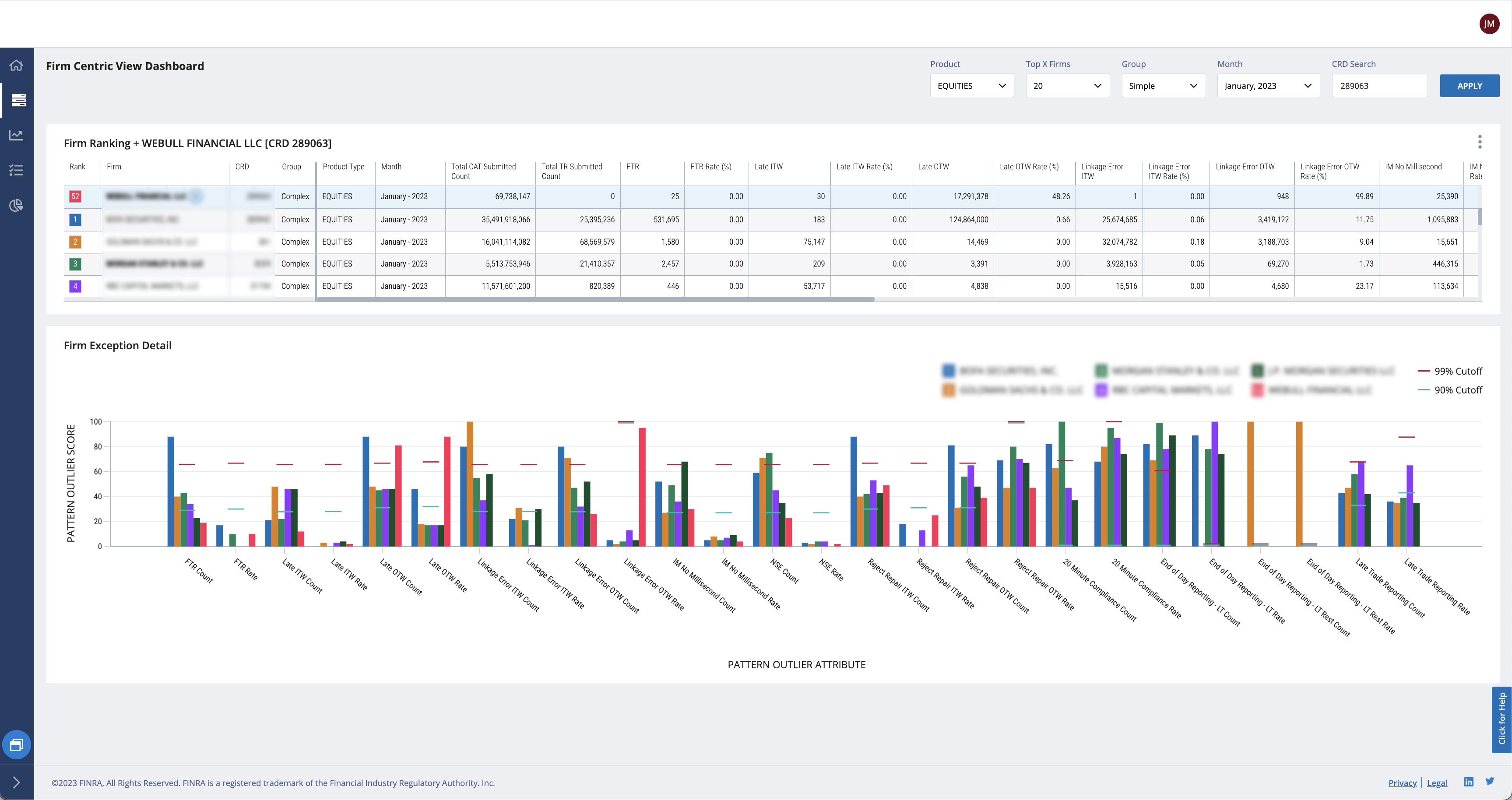Sort by the IM No Millisecond header
Viewport: 1512px width, 800px height.
(1413, 167)
